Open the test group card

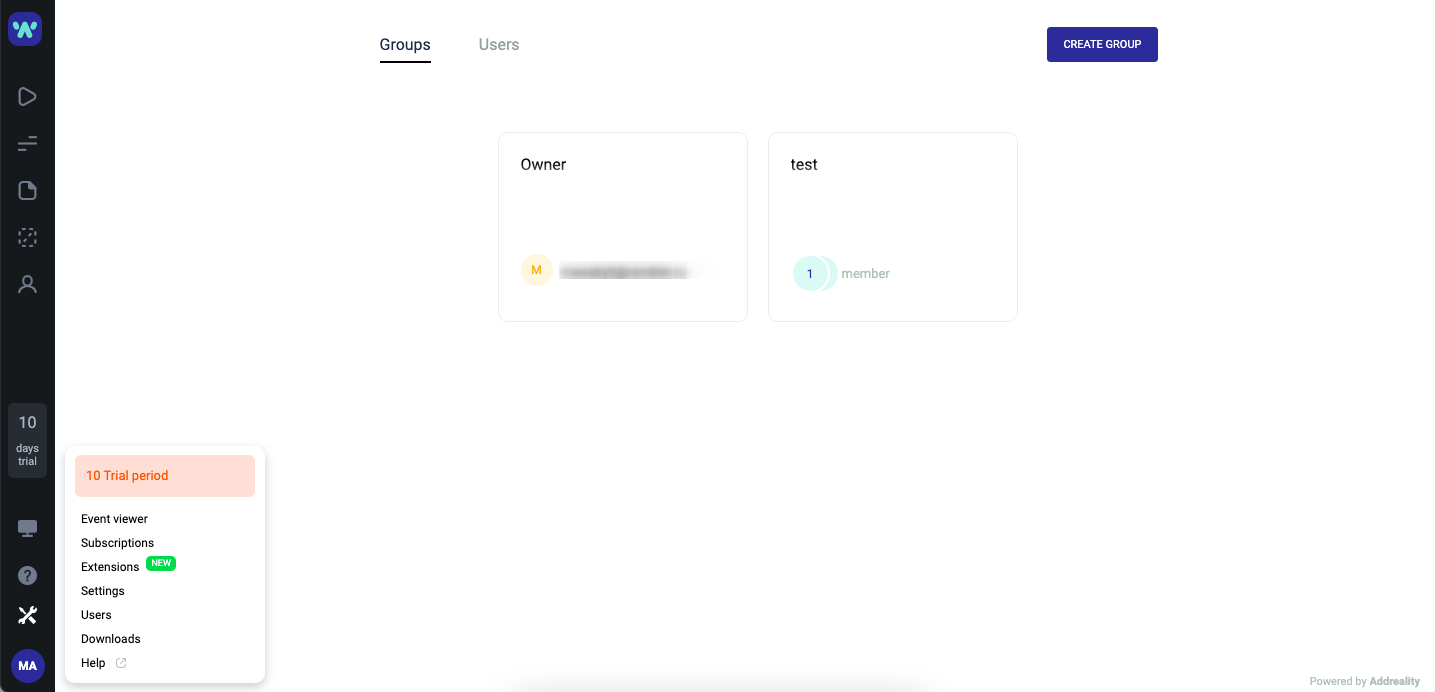coord(893,227)
